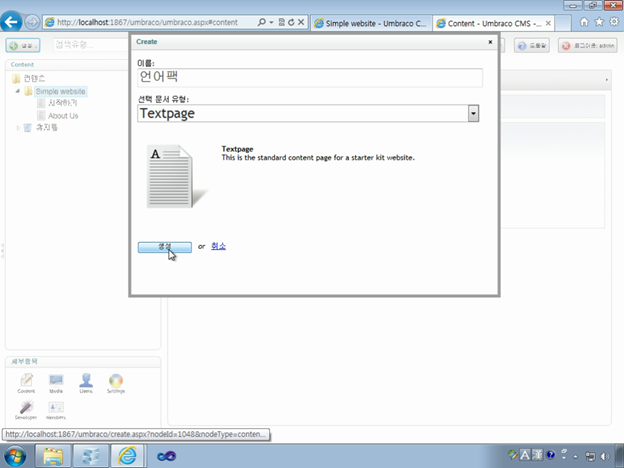Click the search box in Umbraco toolbar
Image resolution: width=624 pixels, height=468 pixels.
coord(90,45)
